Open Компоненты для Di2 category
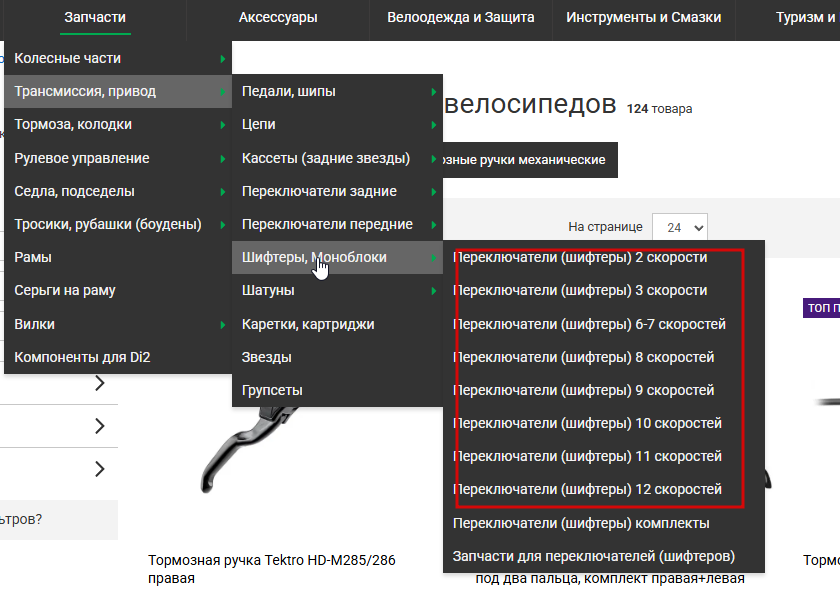840x599 pixels. coord(118,357)
